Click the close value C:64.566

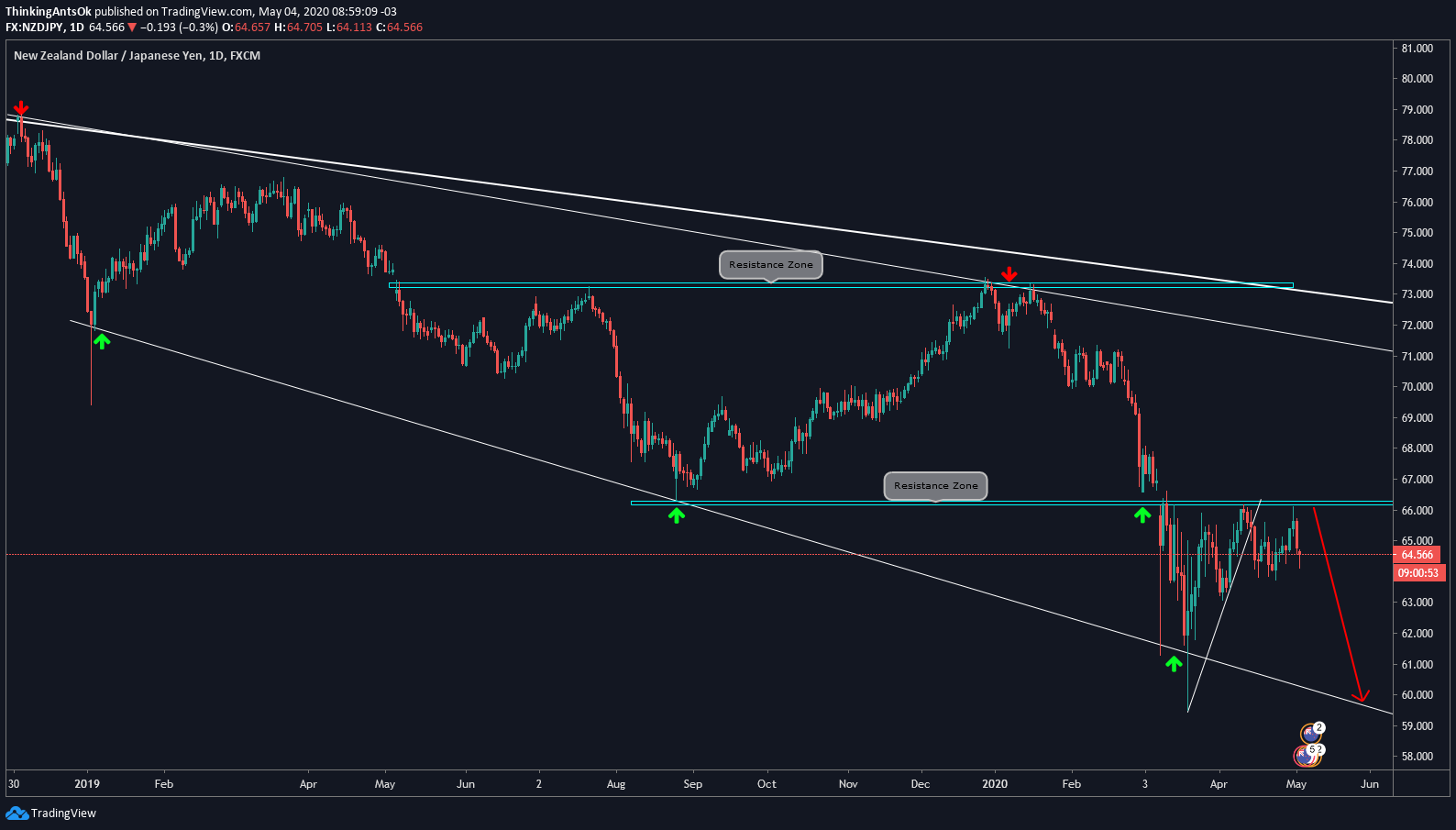[x=400, y=28]
